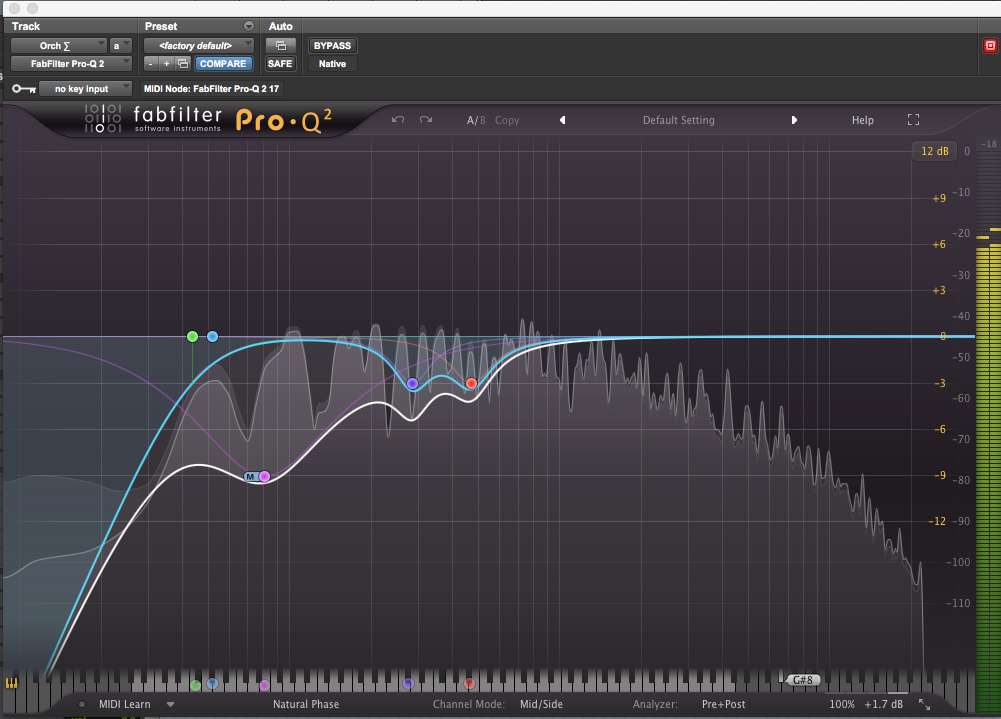Select previous preset with minus button
The height and width of the screenshot is (719, 1001).
[151, 64]
